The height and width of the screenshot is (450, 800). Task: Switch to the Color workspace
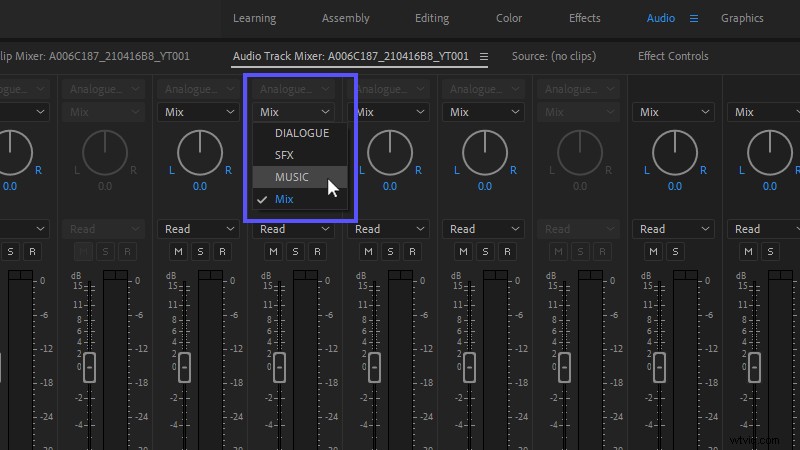pos(509,18)
